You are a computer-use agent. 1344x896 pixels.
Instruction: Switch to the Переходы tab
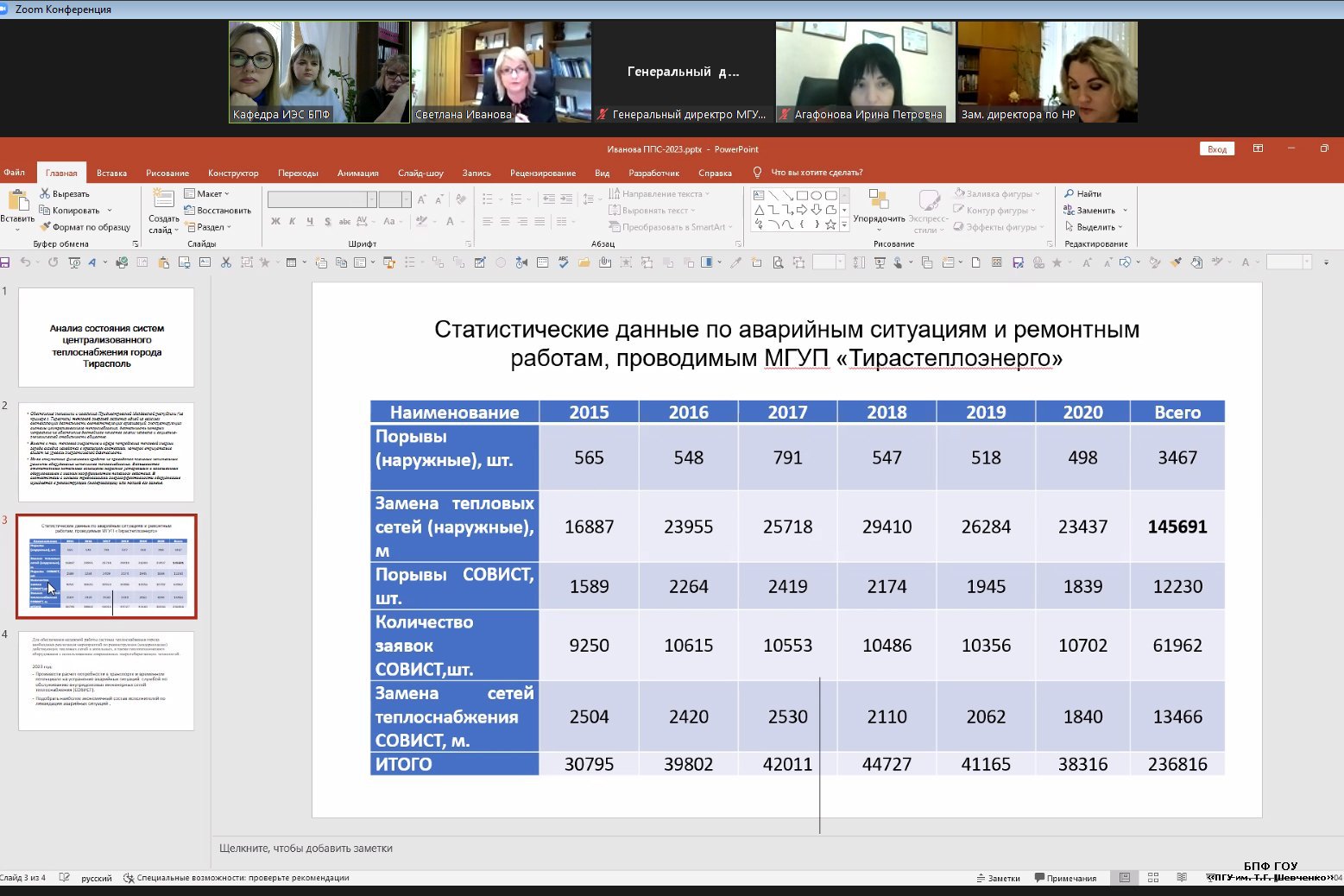click(x=298, y=173)
